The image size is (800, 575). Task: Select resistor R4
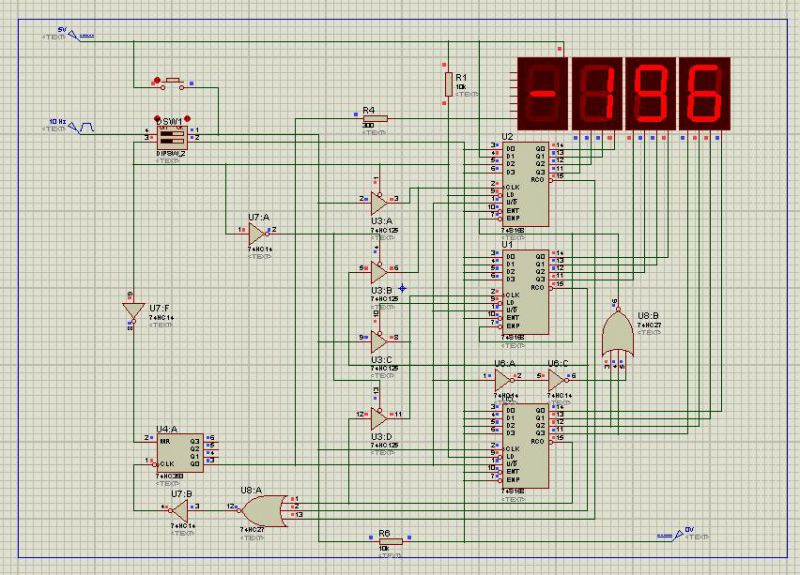coord(375,119)
